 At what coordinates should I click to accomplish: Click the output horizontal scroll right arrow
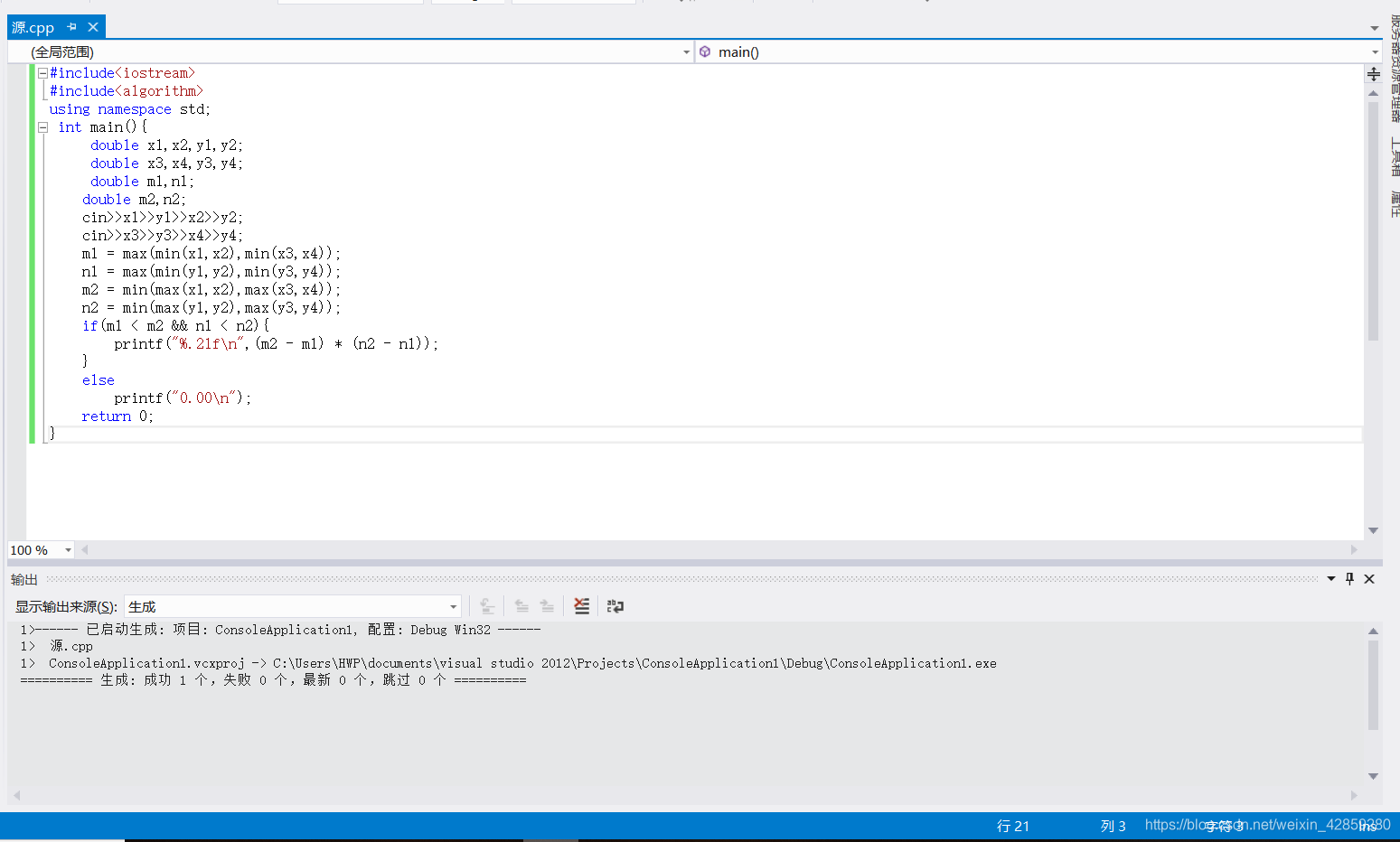coord(1354,795)
